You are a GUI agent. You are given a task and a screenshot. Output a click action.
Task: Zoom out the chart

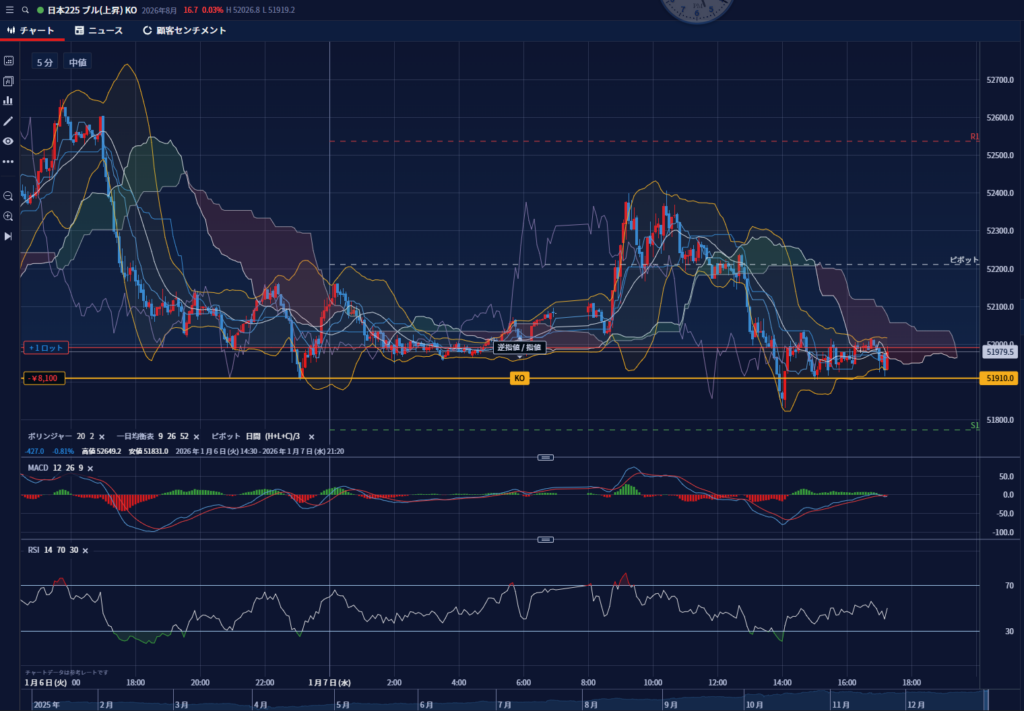(x=8, y=196)
